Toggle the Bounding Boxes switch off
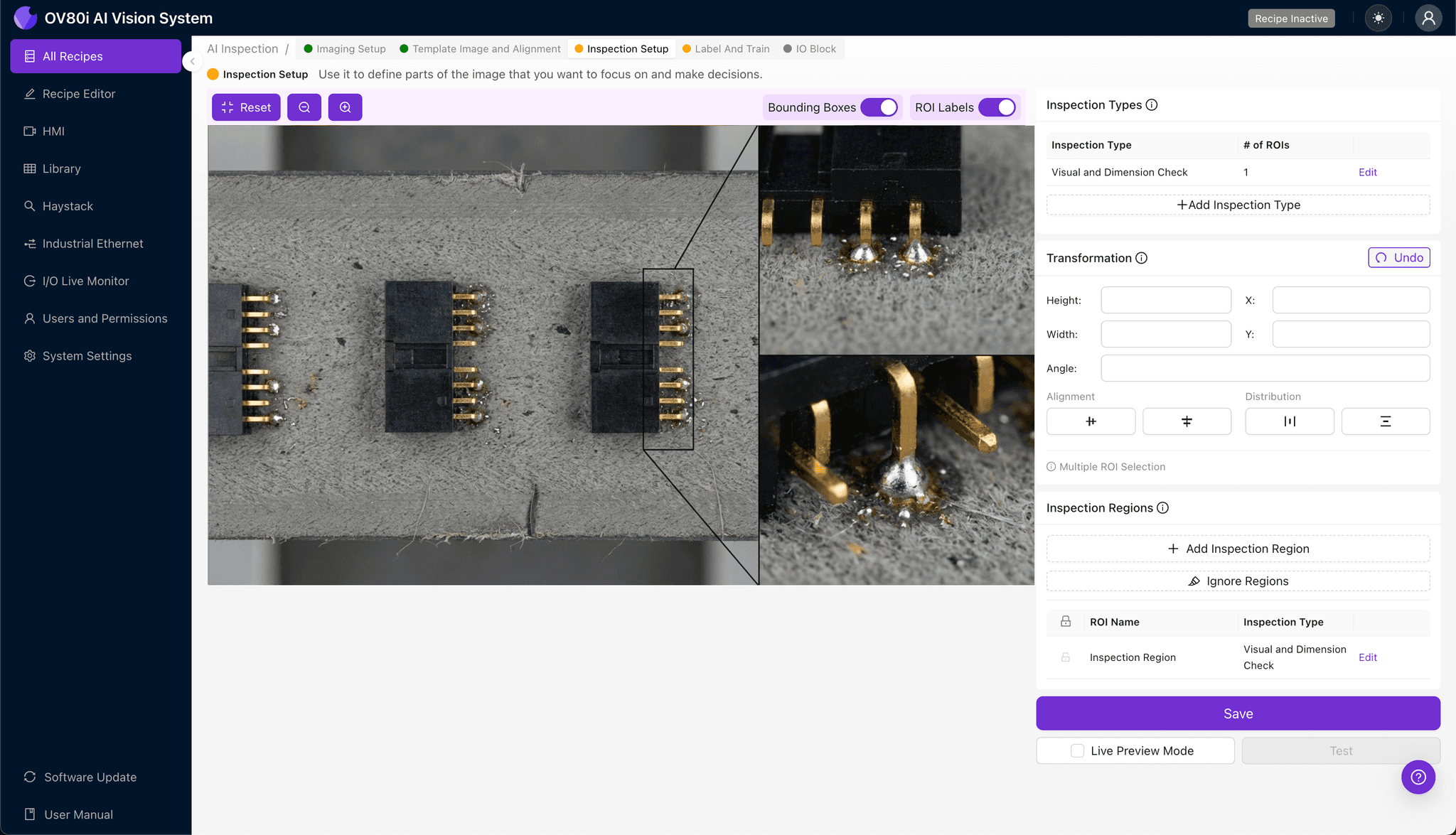Image resolution: width=1456 pixels, height=835 pixels. click(881, 107)
